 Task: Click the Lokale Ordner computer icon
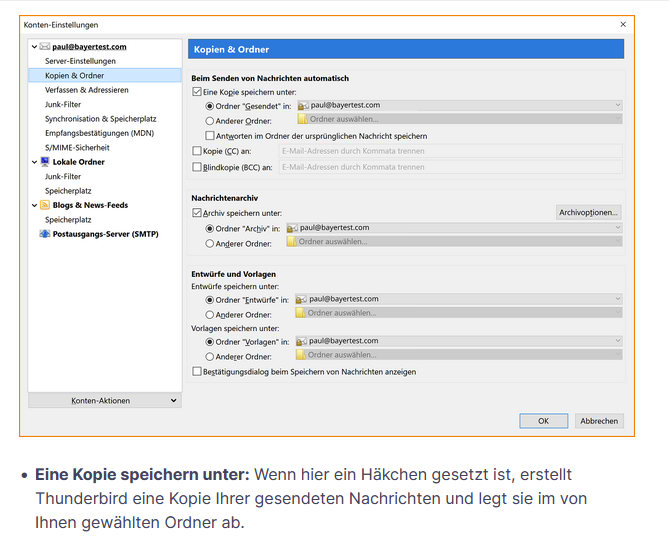pyautogui.click(x=45, y=162)
